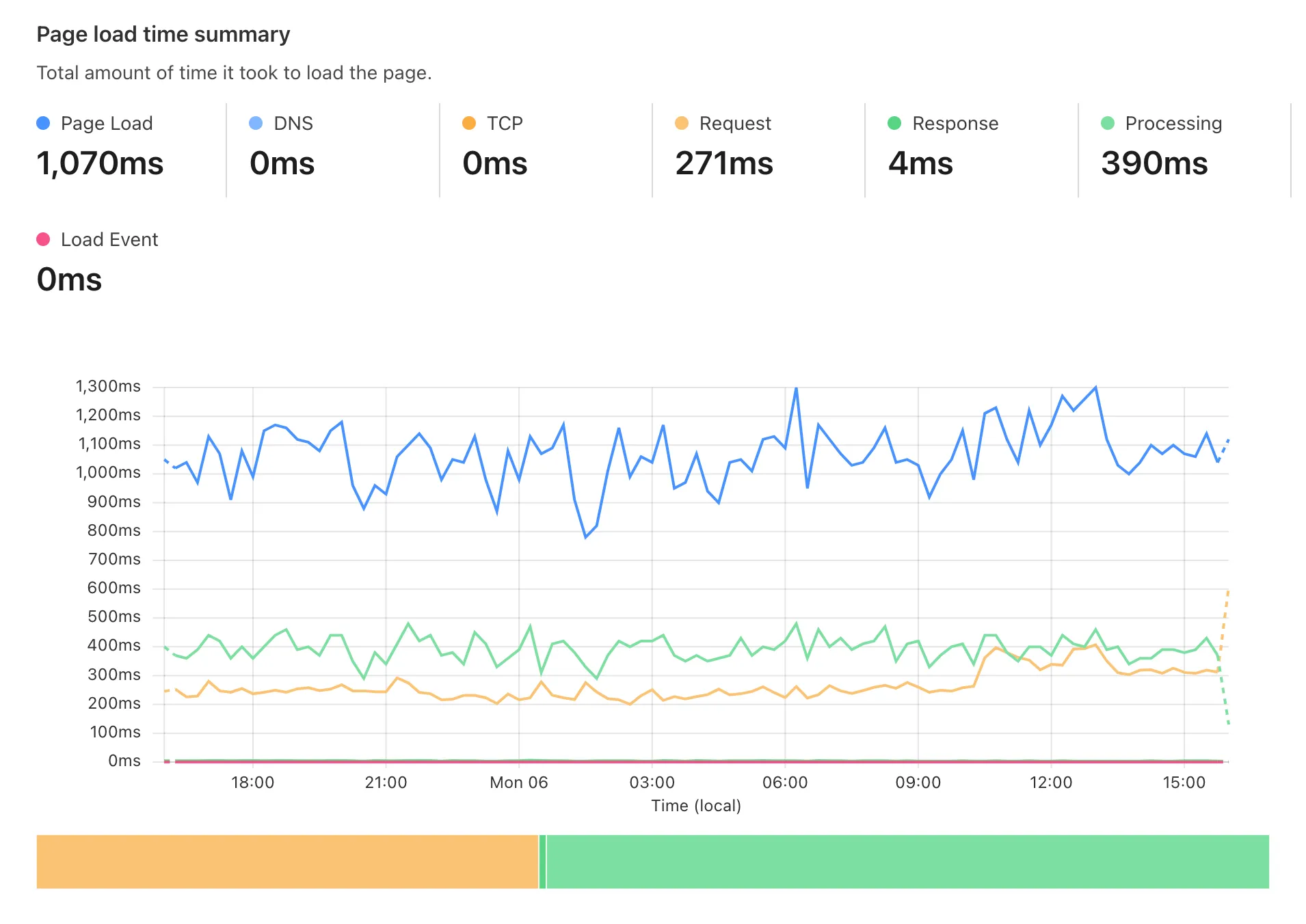Click the Page load time summary heading

click(163, 33)
